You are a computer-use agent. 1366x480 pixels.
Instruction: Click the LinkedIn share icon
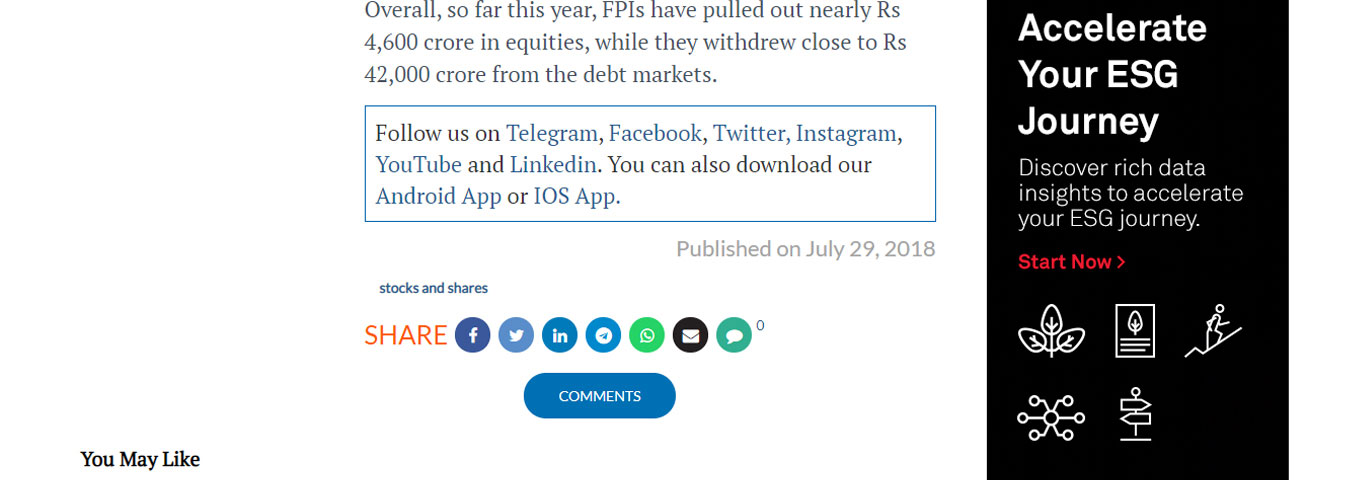point(560,335)
